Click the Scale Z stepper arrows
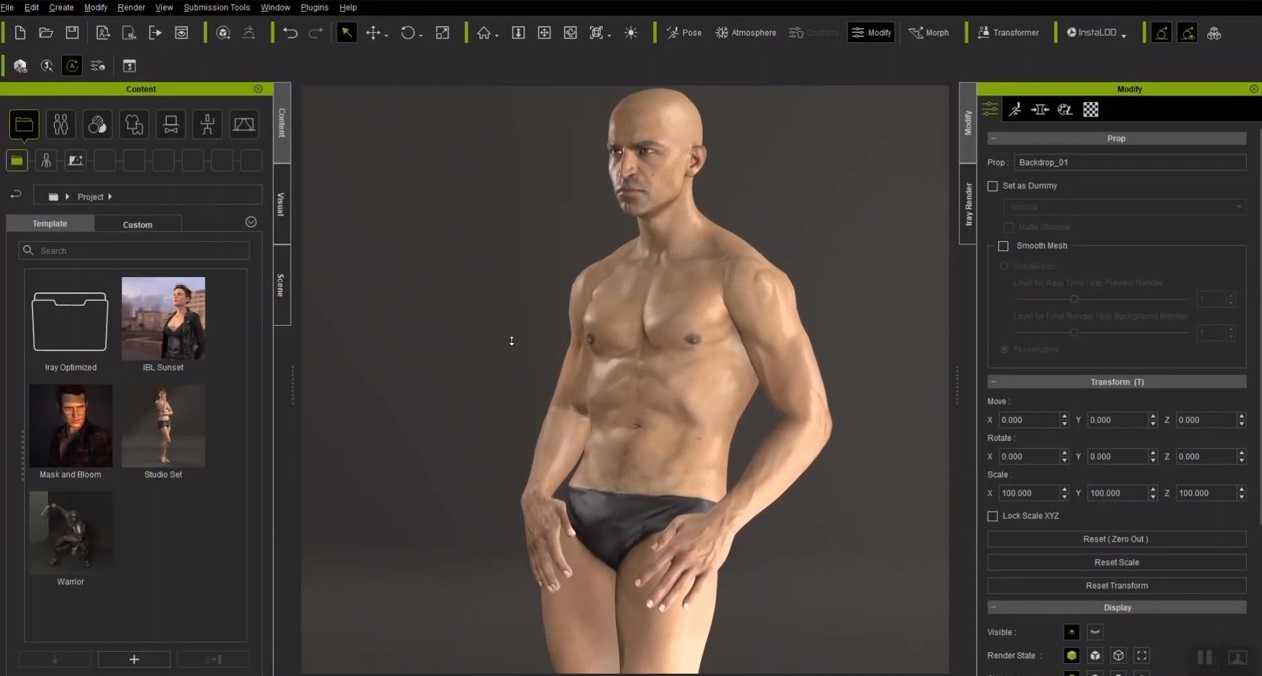Viewport: 1262px width, 676px height. pos(1241,493)
